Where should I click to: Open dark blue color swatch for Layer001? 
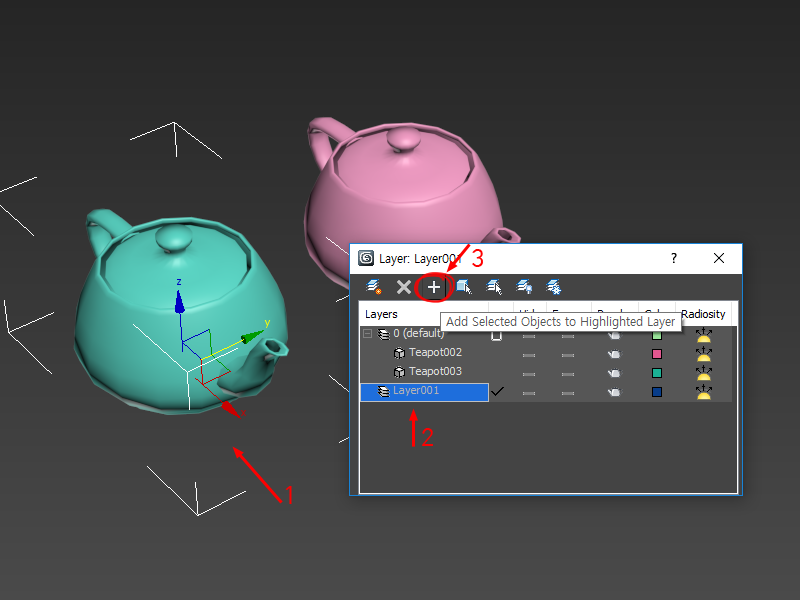pyautogui.click(x=657, y=392)
